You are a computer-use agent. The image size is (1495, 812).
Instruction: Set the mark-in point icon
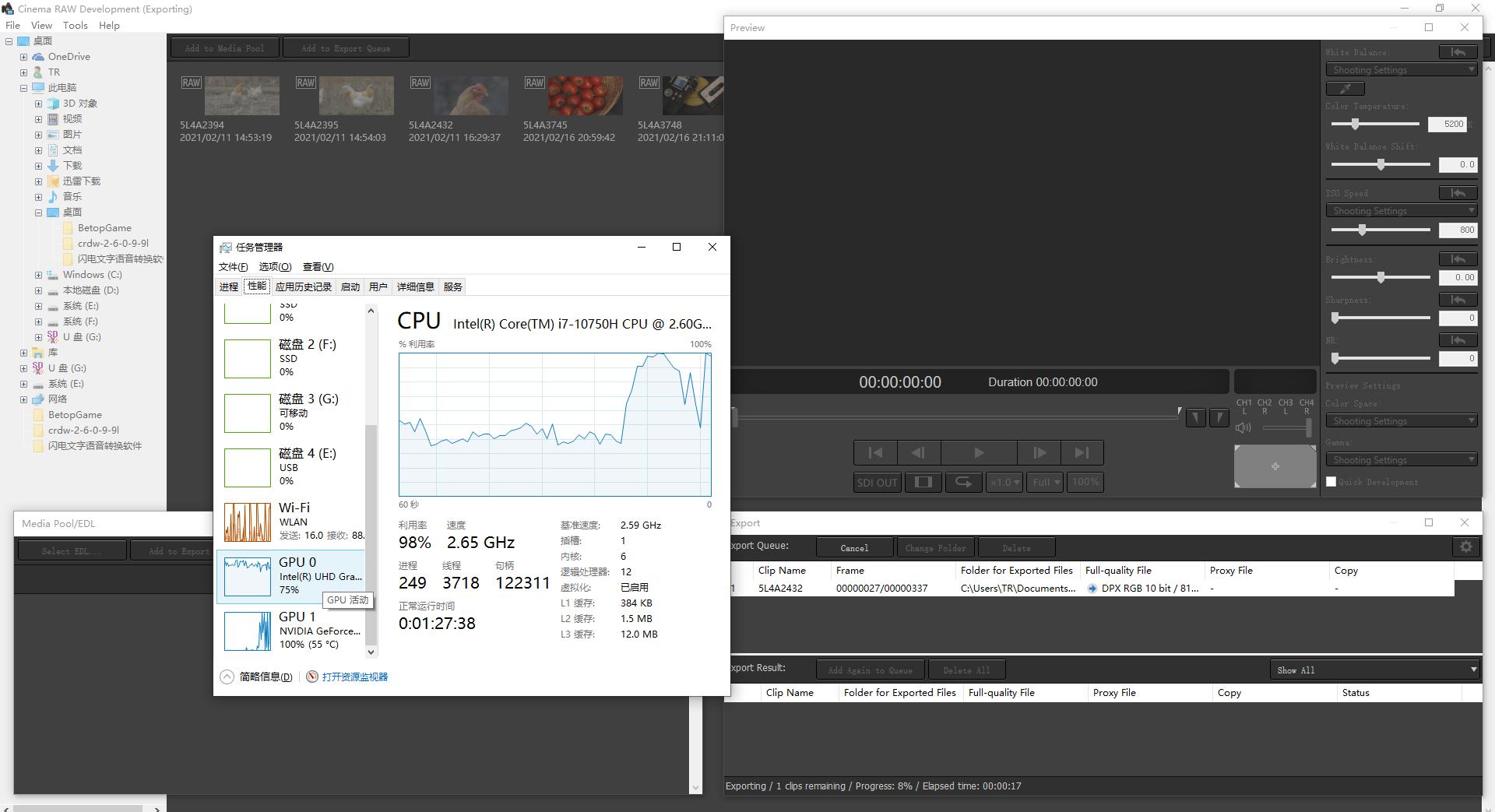1195,419
